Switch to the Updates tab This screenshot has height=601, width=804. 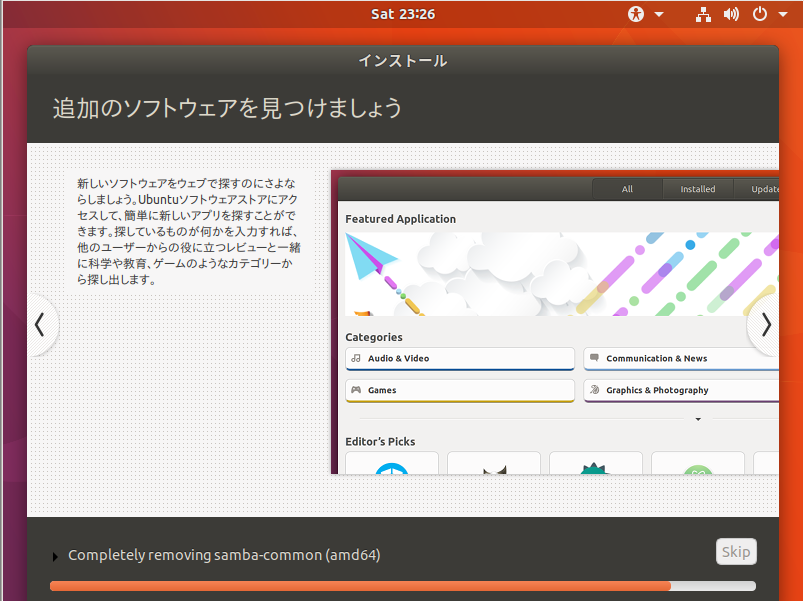[756, 189]
